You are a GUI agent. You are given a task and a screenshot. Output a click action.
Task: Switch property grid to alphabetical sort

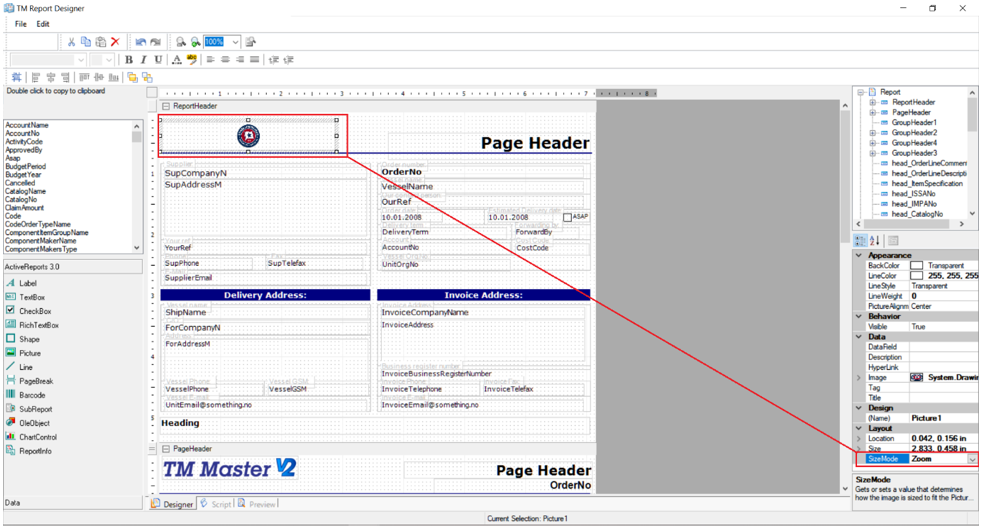point(875,241)
